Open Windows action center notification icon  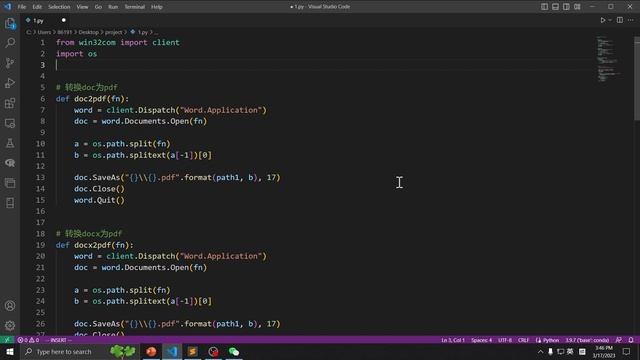click(x=627, y=351)
